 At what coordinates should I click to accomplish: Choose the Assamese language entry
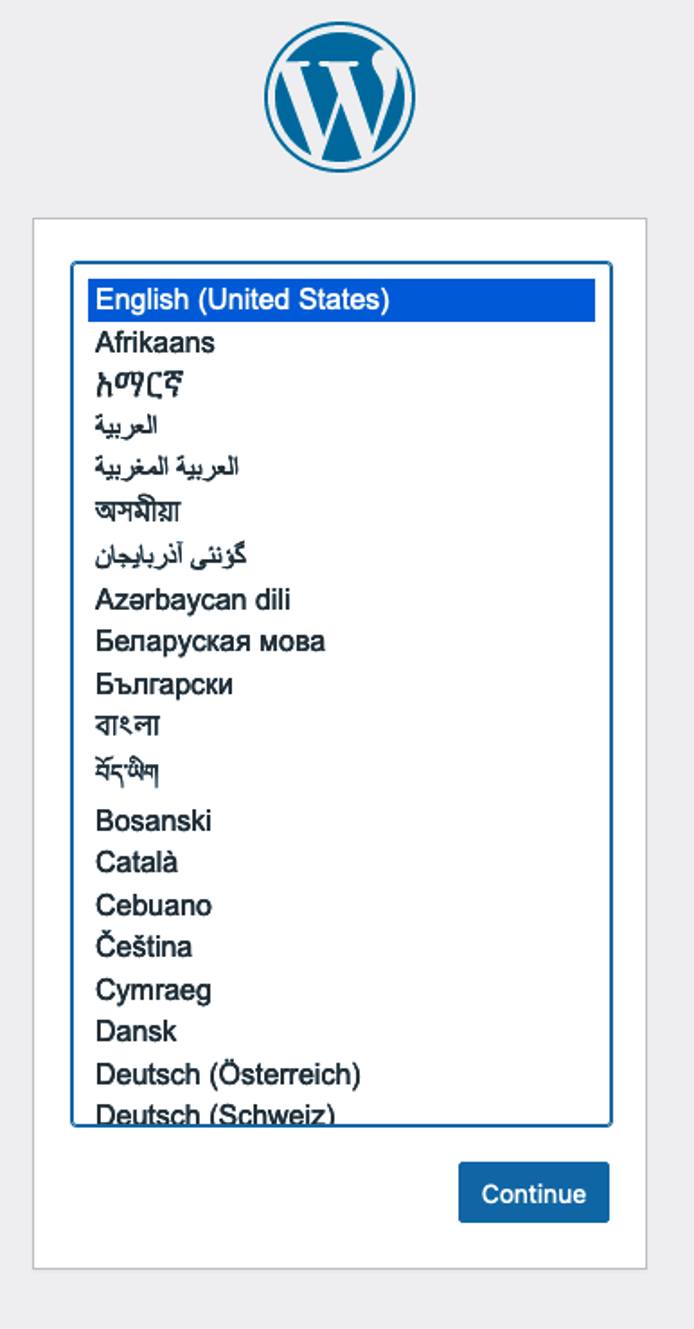point(140,508)
